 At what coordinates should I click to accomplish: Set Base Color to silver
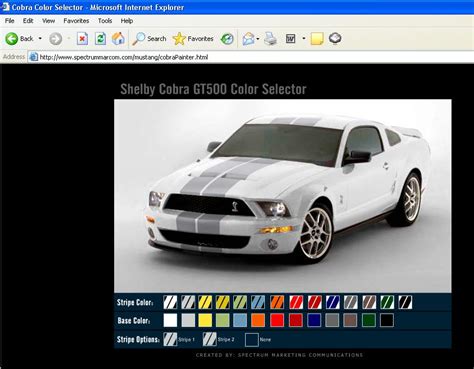188,320
